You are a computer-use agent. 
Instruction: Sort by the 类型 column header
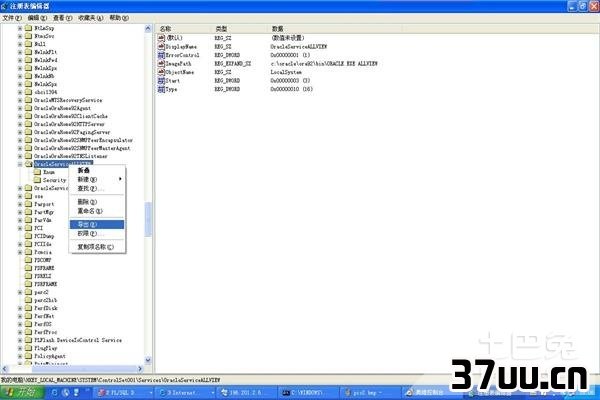[239, 29]
